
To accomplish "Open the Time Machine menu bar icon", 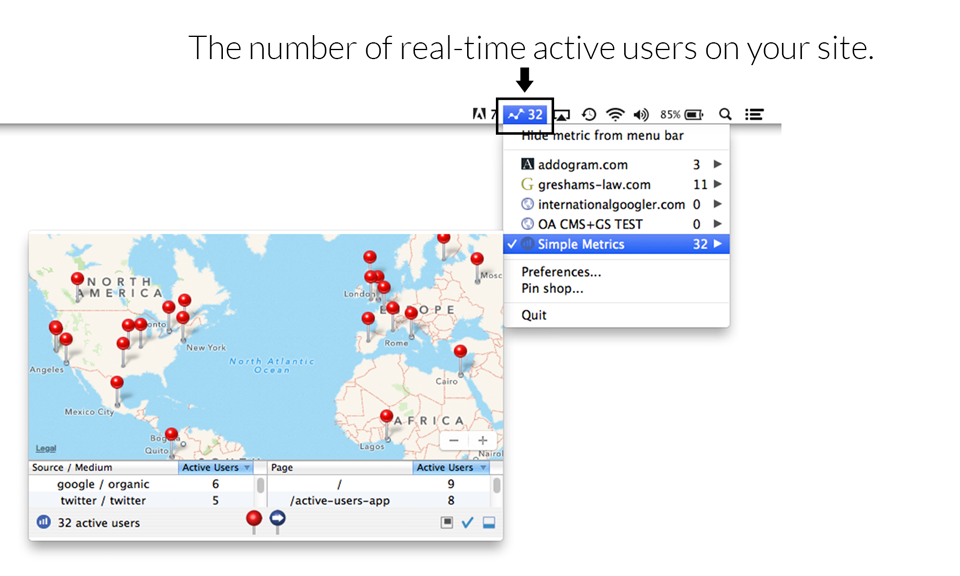I will click(589, 114).
